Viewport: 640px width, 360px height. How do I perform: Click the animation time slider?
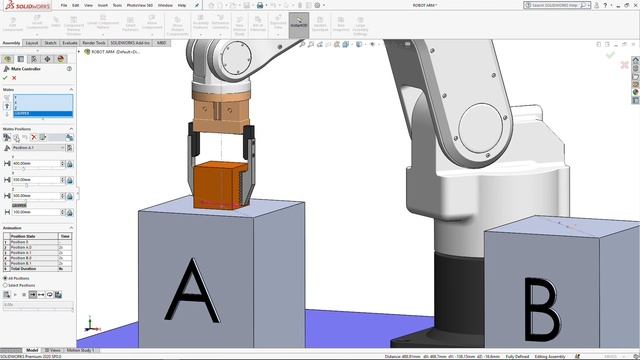pyautogui.click(x=38, y=309)
